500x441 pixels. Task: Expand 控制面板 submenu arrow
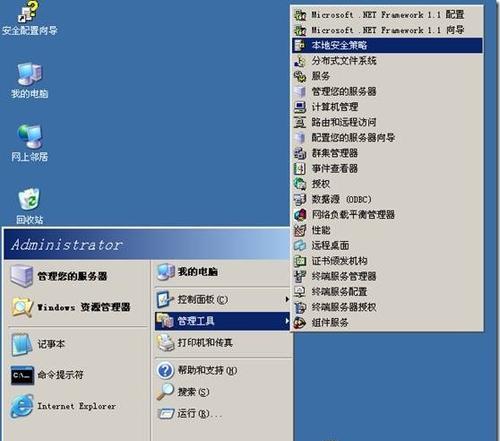point(286,299)
